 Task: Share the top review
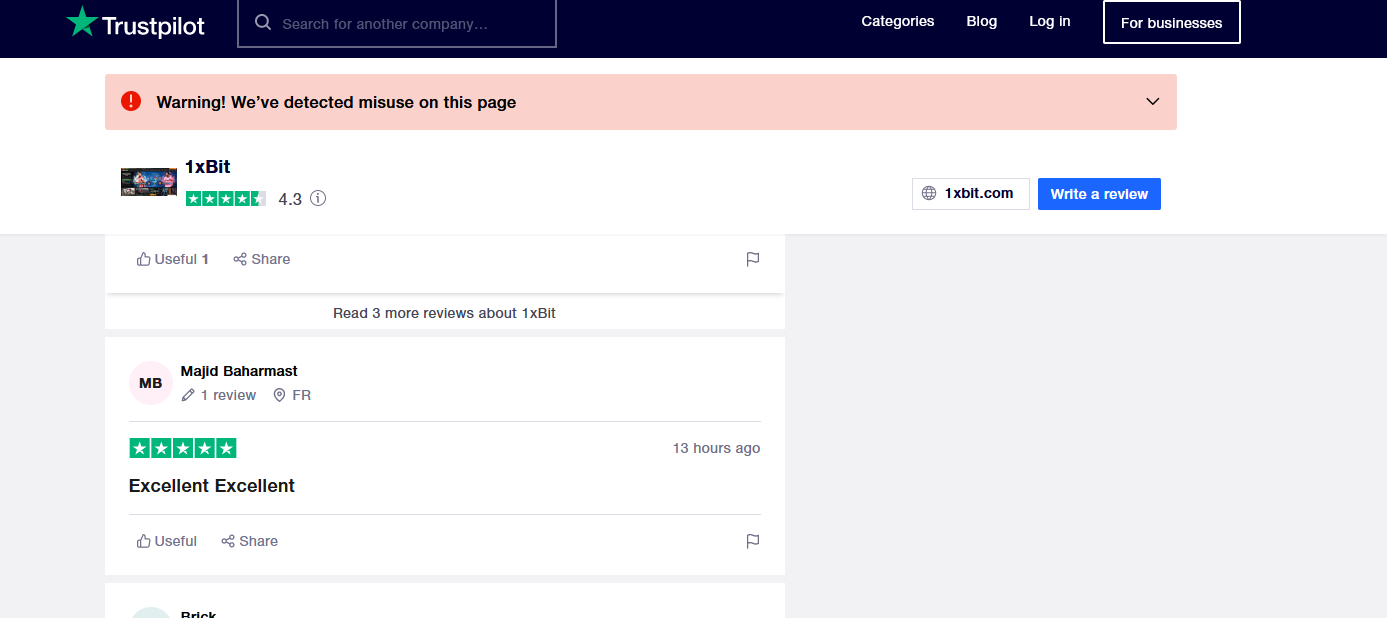point(262,259)
